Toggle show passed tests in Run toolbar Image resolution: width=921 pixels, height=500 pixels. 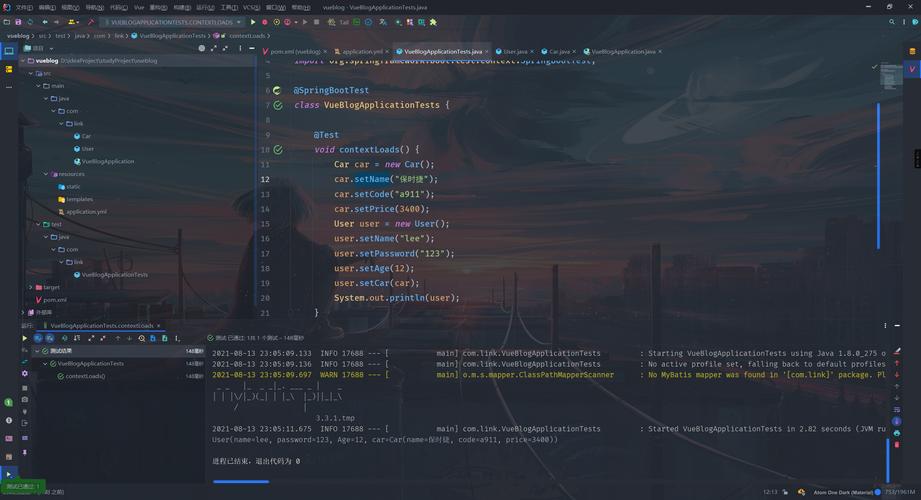click(38, 338)
